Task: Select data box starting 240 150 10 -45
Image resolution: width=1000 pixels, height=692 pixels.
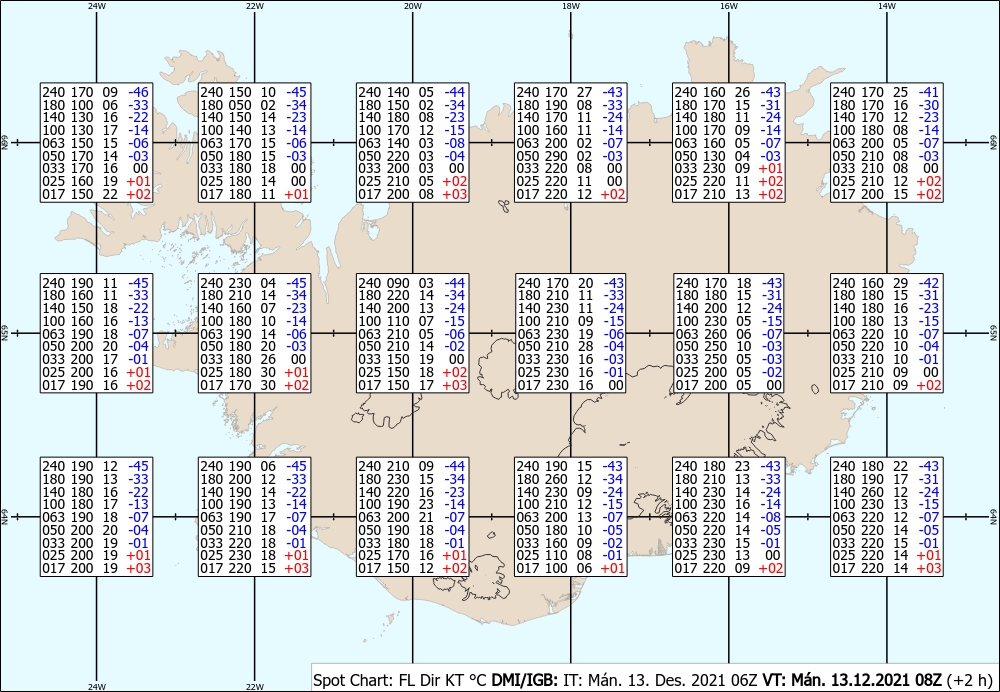Action: 254,143
